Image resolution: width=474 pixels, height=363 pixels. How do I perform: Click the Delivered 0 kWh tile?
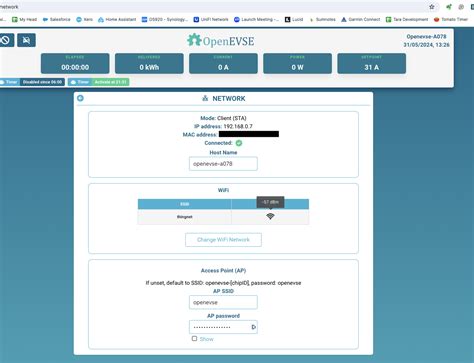tap(149, 63)
